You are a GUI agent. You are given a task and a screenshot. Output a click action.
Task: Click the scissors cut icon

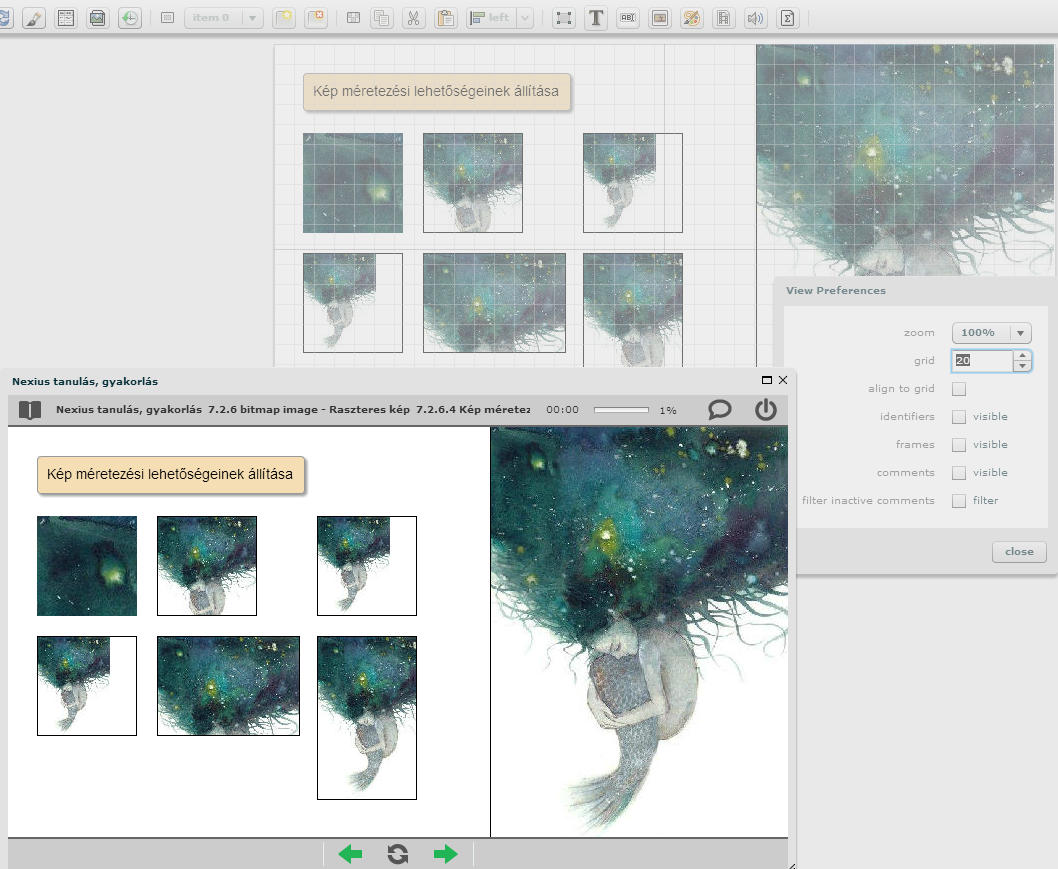click(x=413, y=18)
